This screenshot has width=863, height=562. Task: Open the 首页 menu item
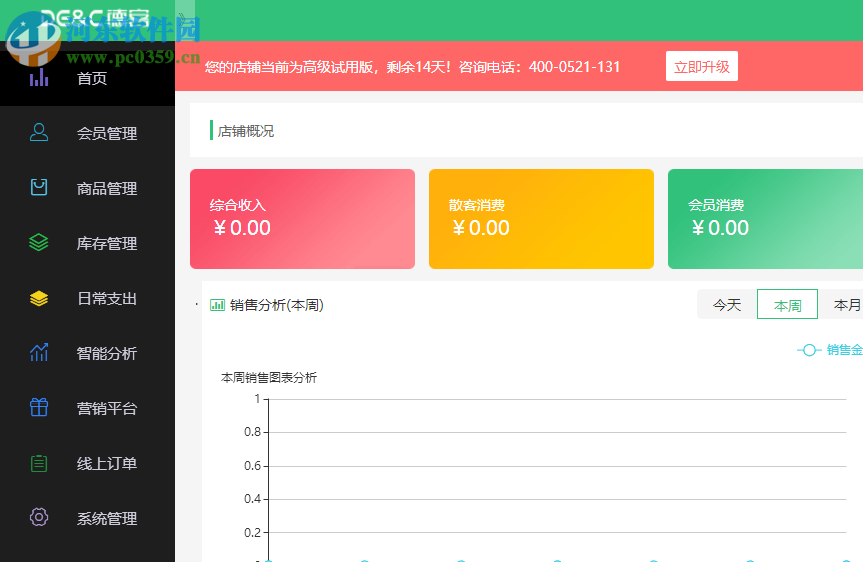click(88, 78)
